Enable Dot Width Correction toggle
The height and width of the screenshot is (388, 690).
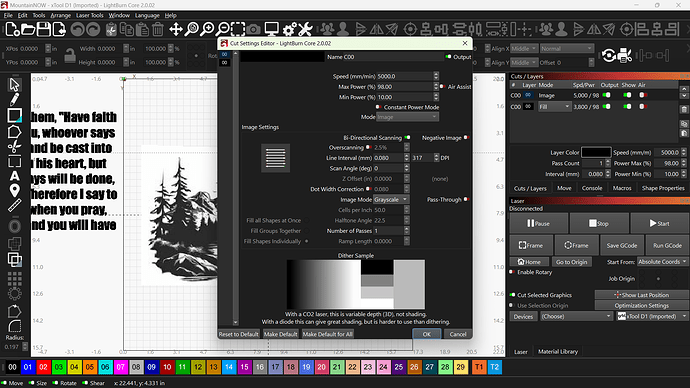(x=369, y=189)
